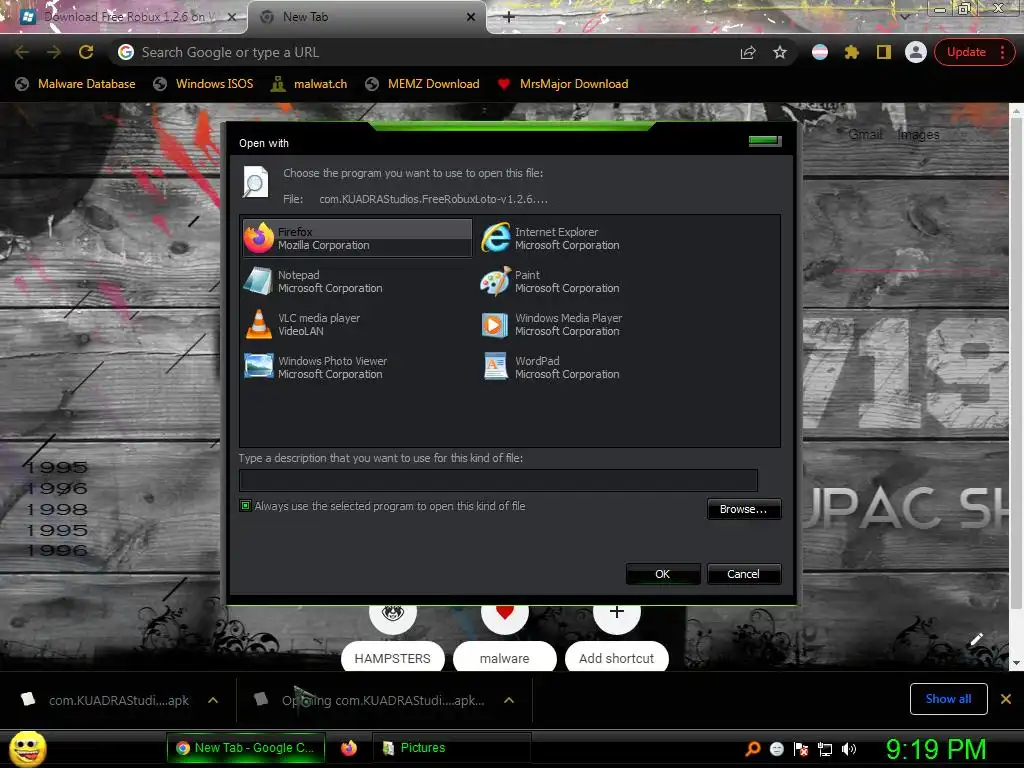Screen dimensions: 1024x768
Task: Reload the page in Chrome
Action: [86, 52]
